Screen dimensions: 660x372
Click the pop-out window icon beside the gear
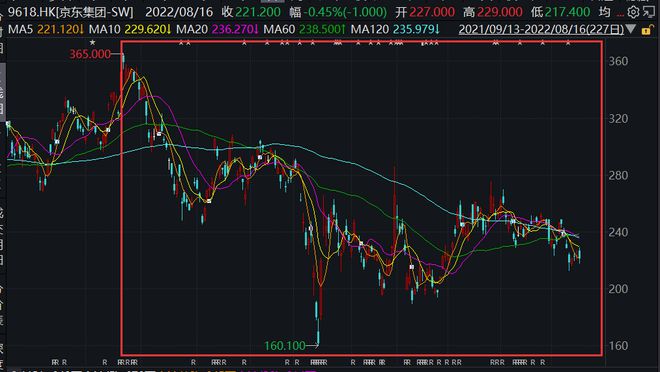(x=649, y=12)
